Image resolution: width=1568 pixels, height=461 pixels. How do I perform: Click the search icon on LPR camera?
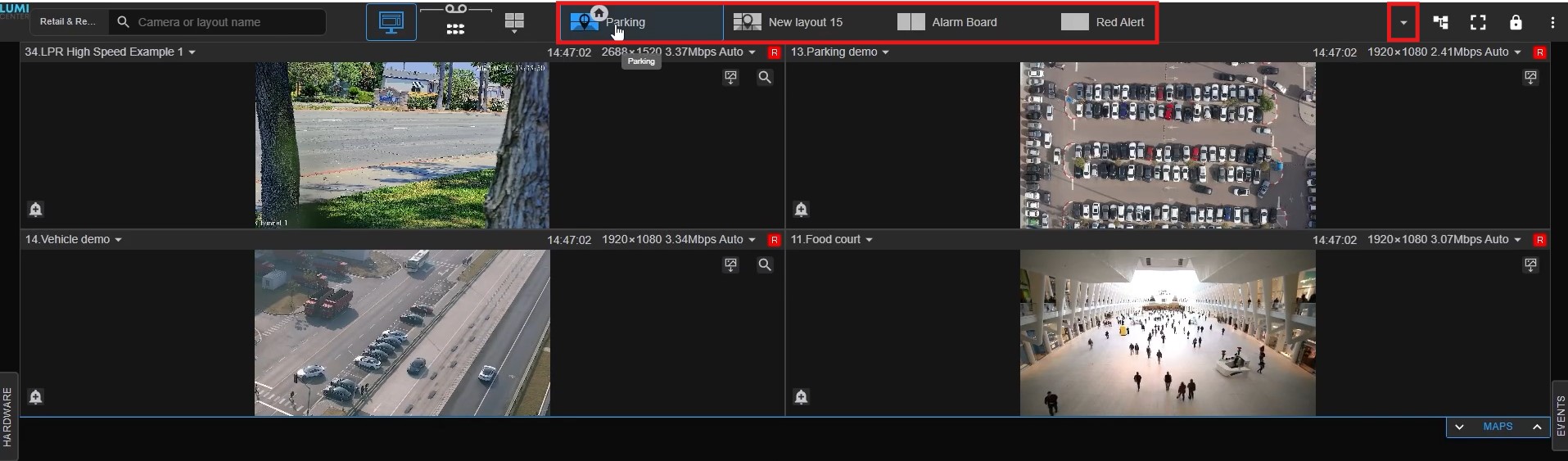point(764,77)
